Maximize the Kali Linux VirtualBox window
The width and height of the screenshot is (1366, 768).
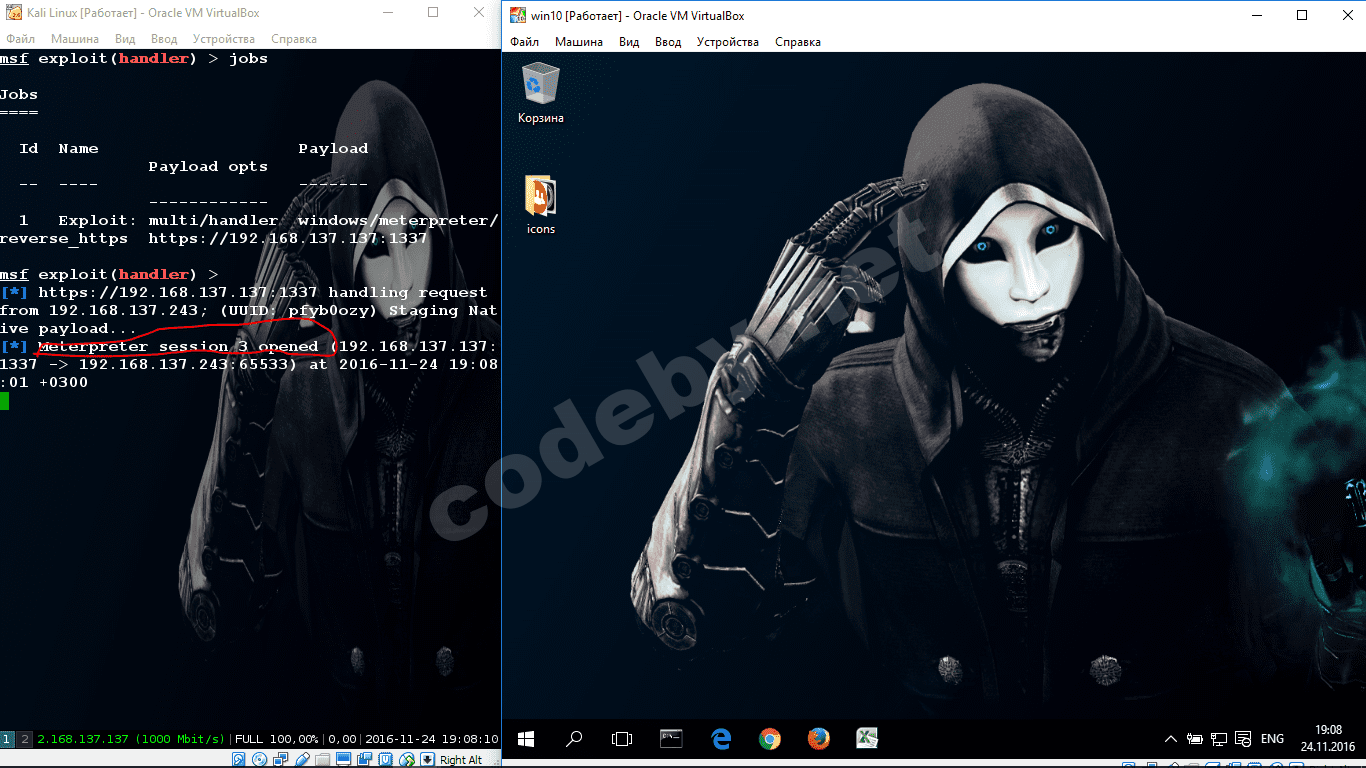tap(433, 13)
